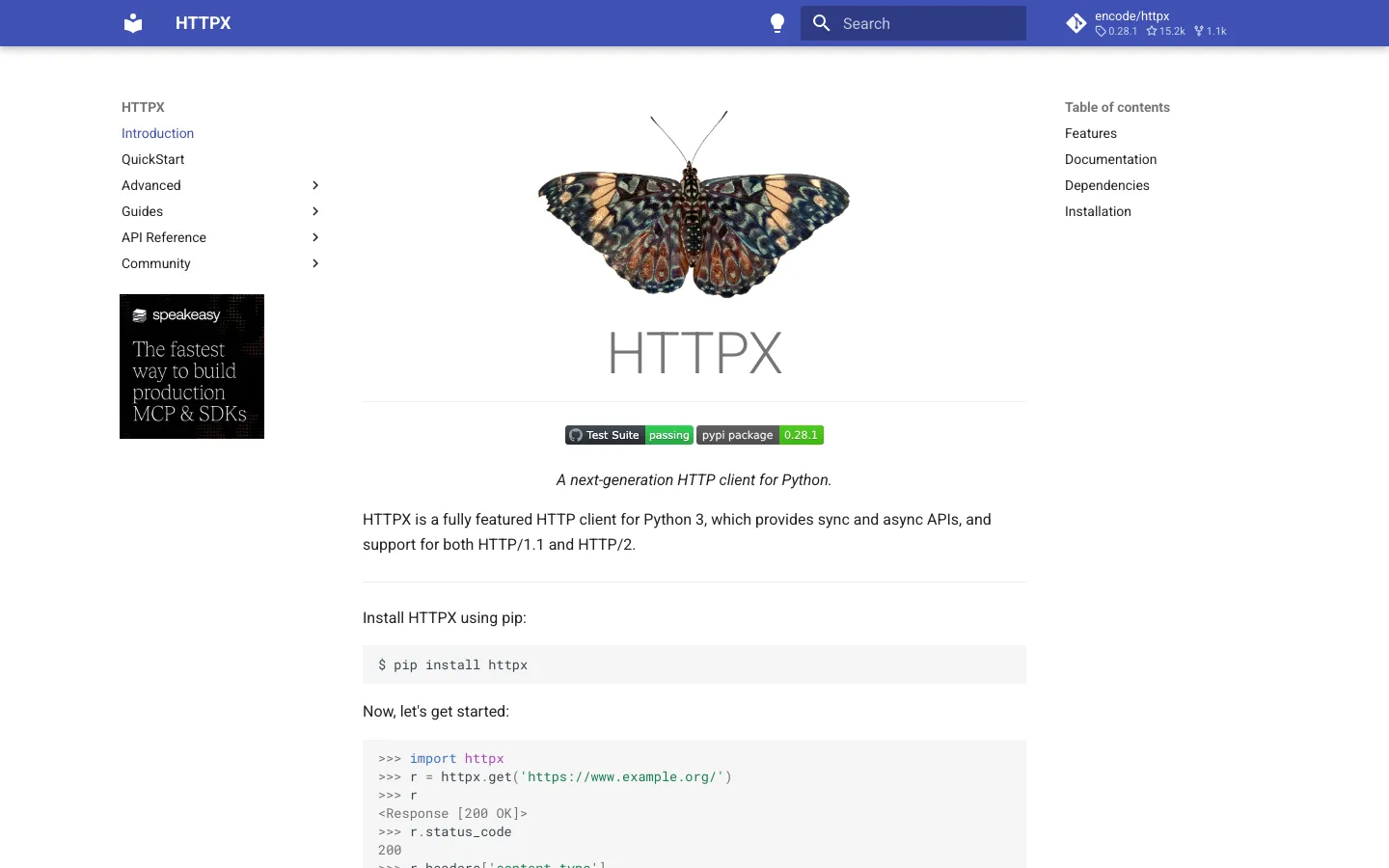
Task: Open the Dependencies table of contents link
Action: pos(1106,185)
